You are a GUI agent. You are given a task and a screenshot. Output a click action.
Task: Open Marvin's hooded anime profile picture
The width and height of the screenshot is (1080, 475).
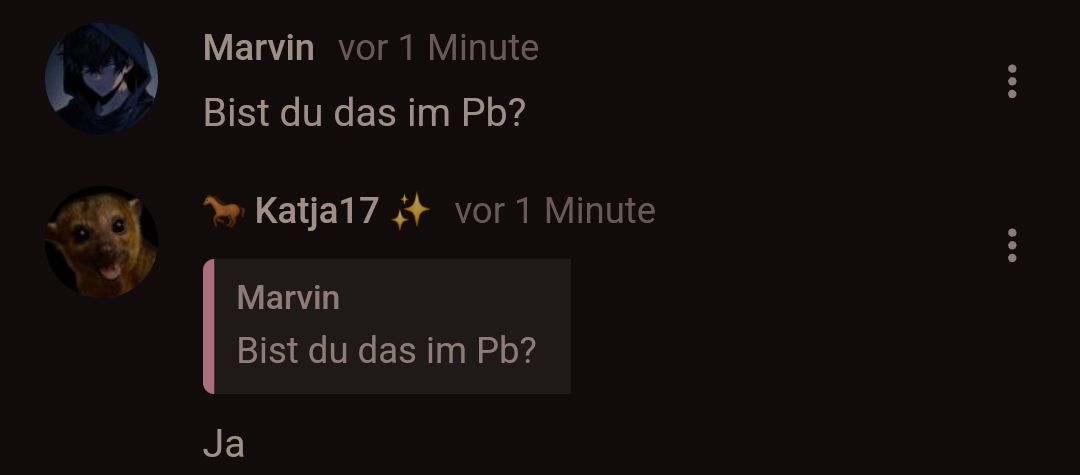pyautogui.click(x=101, y=78)
